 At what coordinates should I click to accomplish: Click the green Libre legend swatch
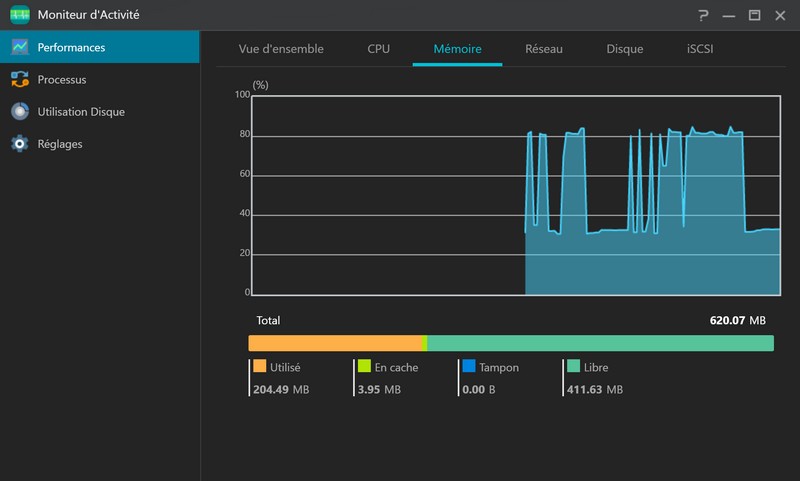tap(573, 366)
